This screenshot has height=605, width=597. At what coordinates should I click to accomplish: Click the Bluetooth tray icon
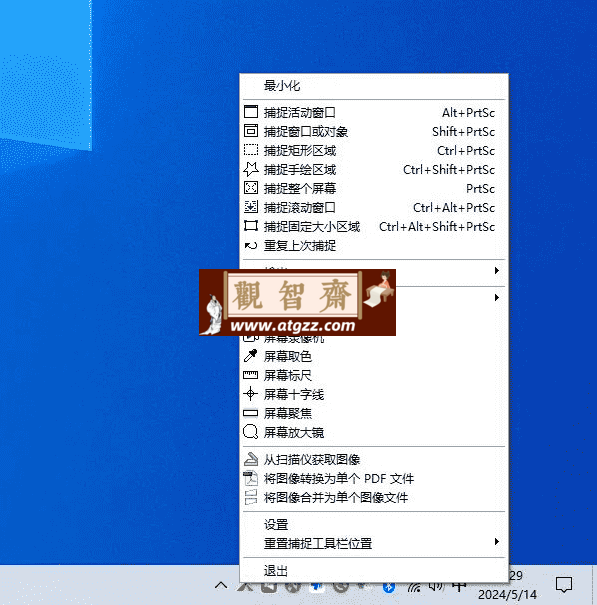(389, 587)
